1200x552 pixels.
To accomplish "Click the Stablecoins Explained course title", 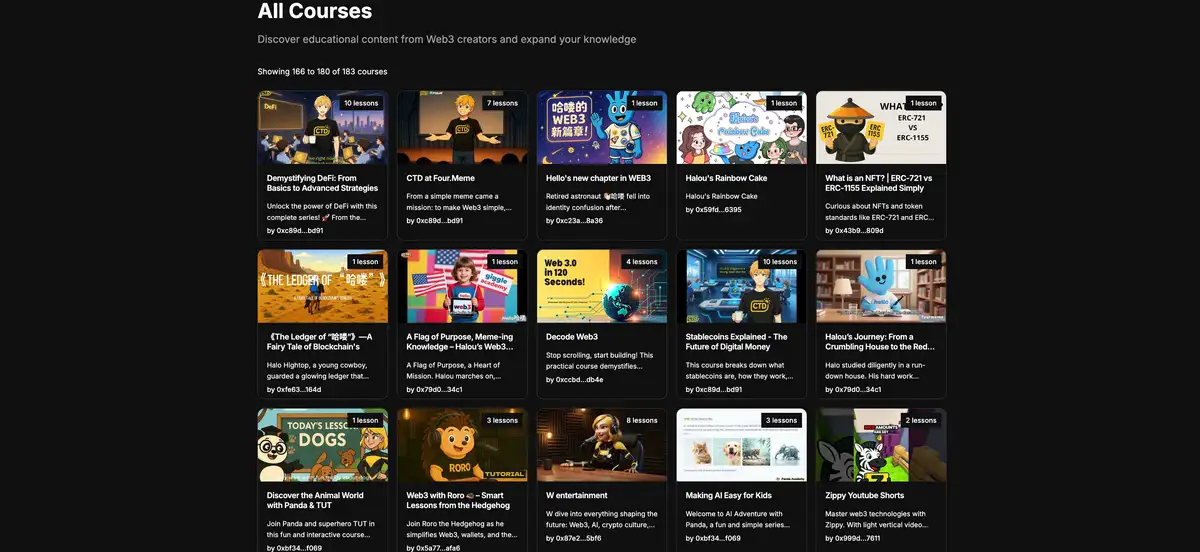I will pyautogui.click(x=736, y=341).
